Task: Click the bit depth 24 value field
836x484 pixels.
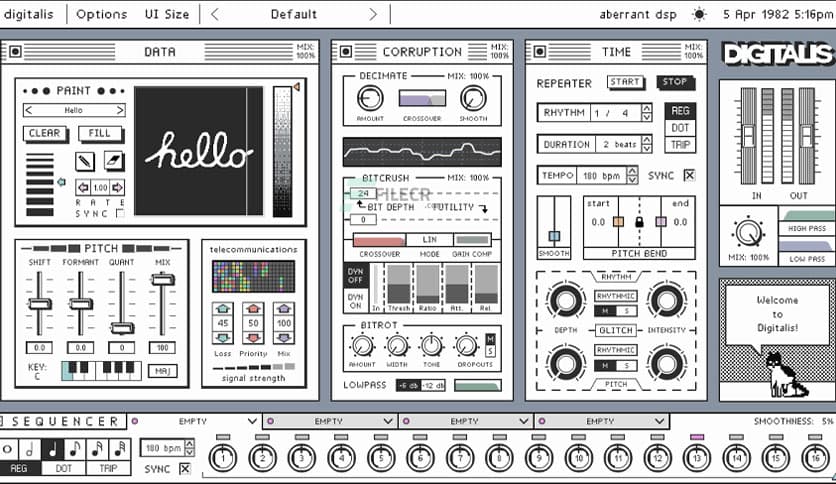Action: click(363, 193)
